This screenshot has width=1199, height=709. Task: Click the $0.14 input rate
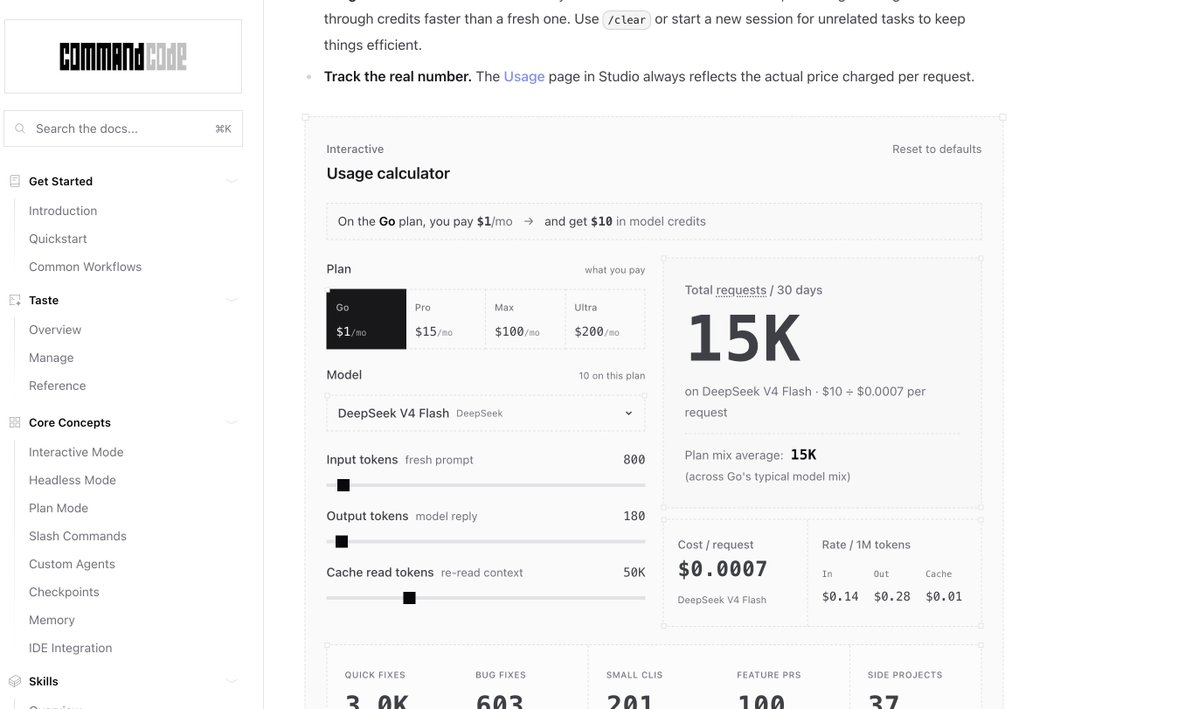point(840,597)
